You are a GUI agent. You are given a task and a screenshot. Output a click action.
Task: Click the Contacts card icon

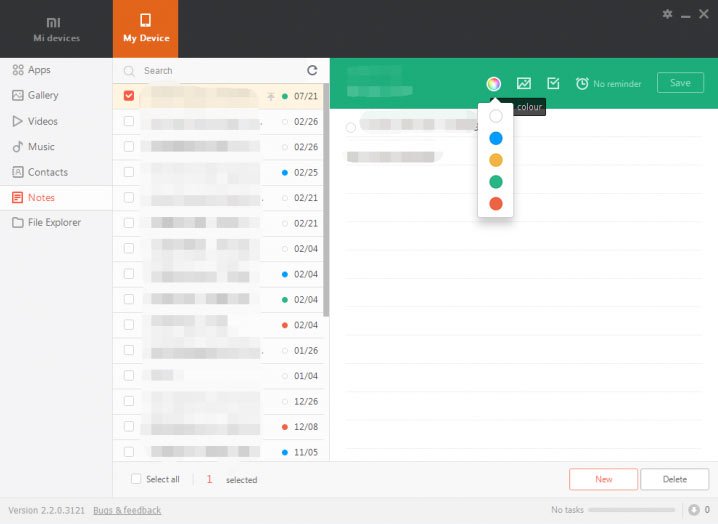[18, 172]
